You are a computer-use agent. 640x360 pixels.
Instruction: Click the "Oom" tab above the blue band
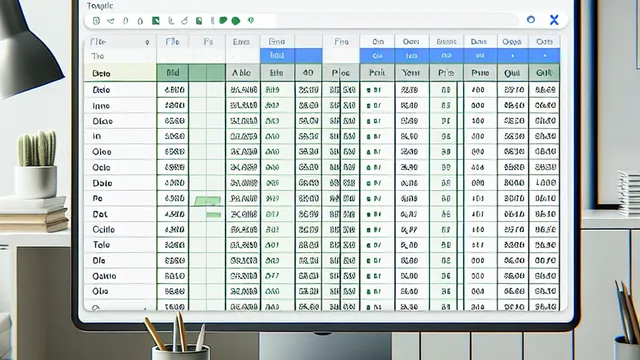[411, 42]
